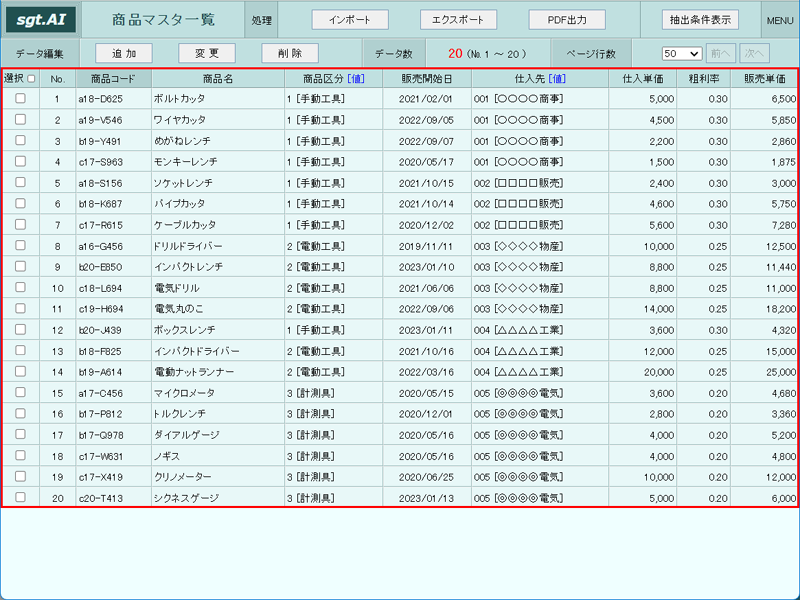Click product name インパクトレンチ
The width and height of the screenshot is (800, 600).
188,267
